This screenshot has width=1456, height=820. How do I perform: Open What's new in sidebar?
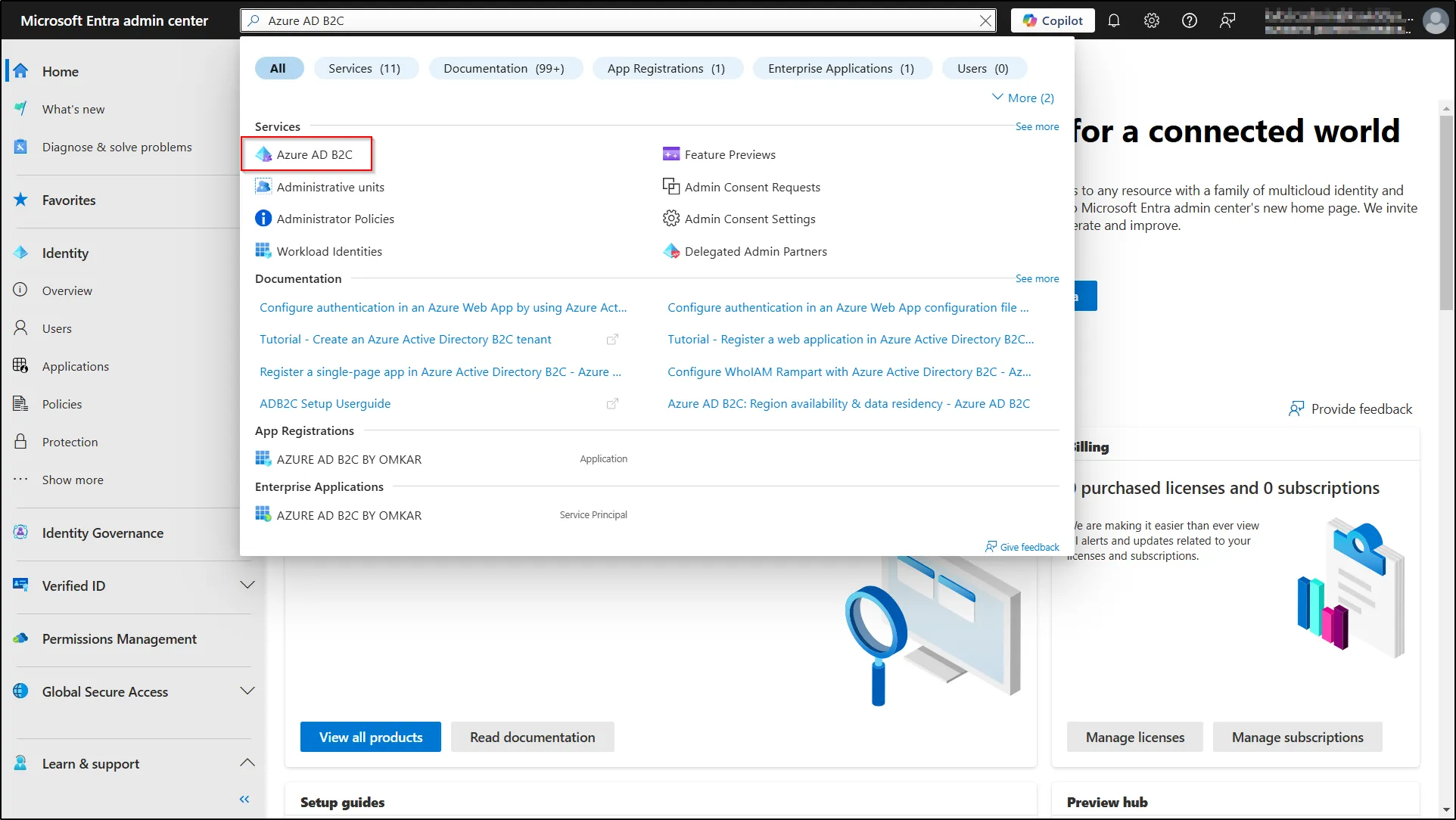click(x=73, y=109)
